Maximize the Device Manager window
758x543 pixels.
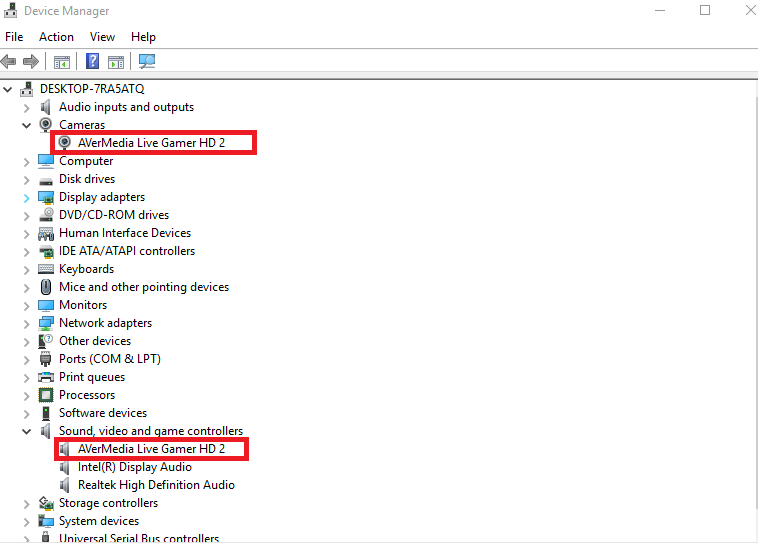coord(705,10)
